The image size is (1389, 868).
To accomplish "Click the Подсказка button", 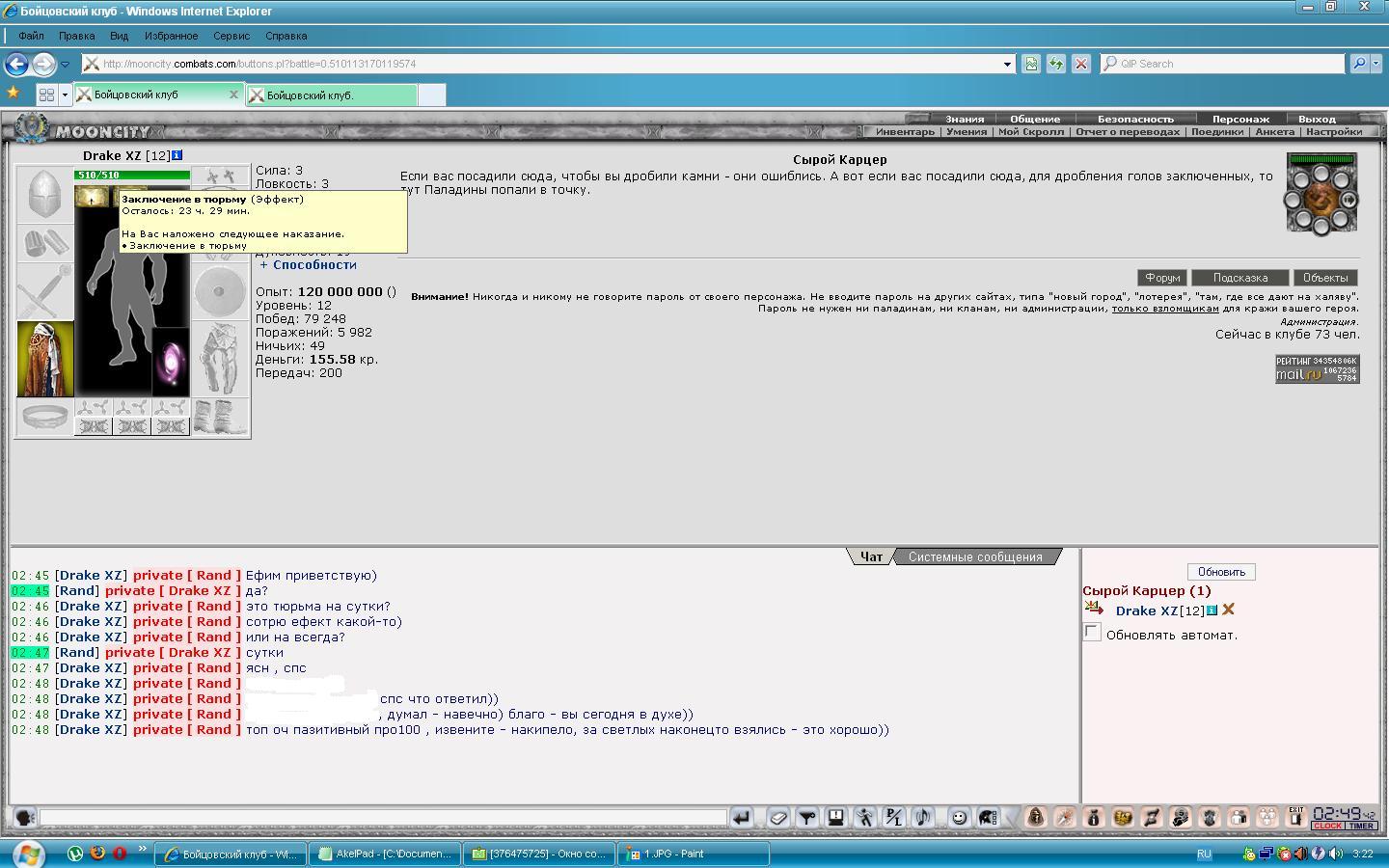I will (1240, 277).
